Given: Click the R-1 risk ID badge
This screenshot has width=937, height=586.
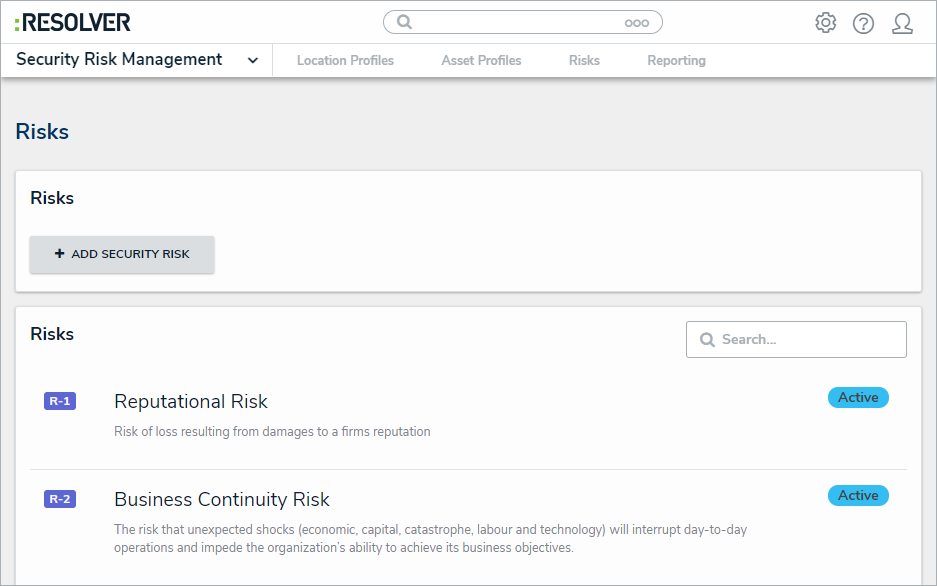Looking at the screenshot, I should pyautogui.click(x=60, y=402).
